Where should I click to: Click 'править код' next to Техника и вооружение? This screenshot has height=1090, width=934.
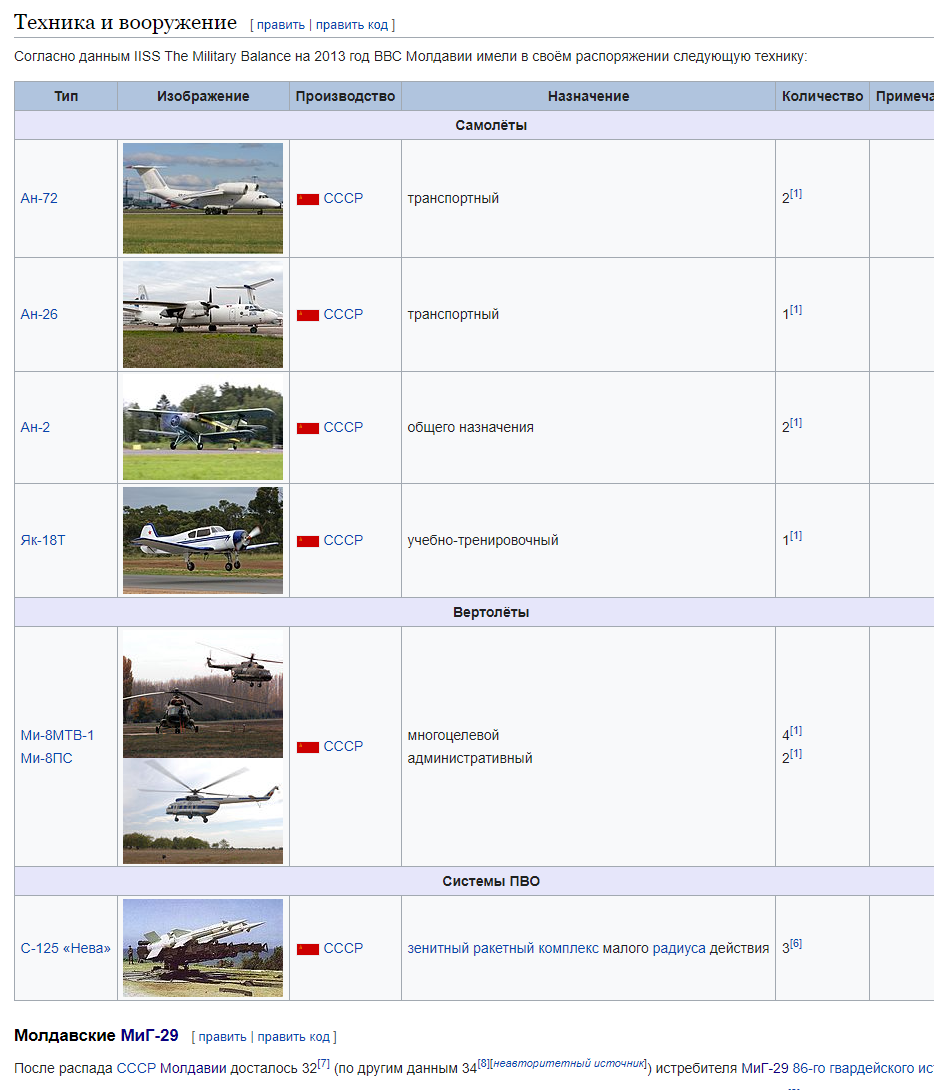point(352,25)
